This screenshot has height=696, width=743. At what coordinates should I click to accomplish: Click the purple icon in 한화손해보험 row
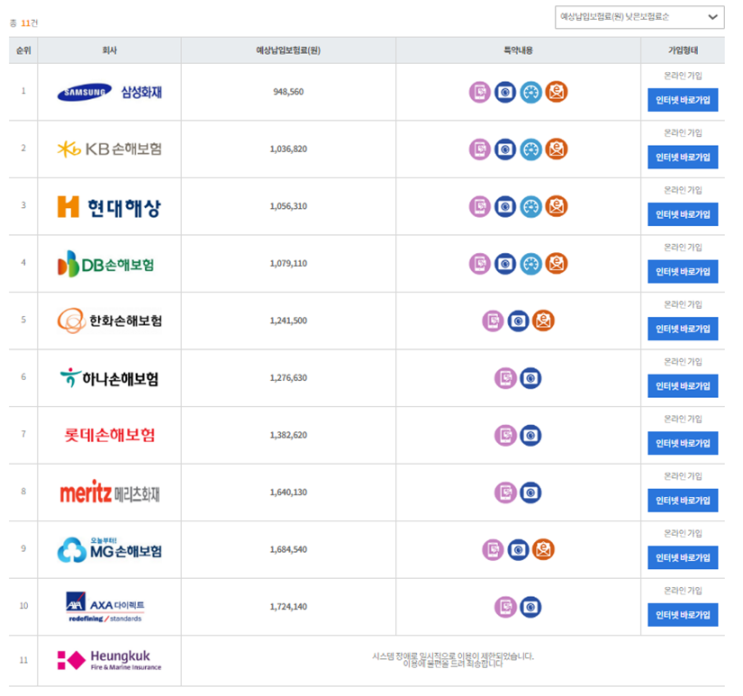(493, 321)
